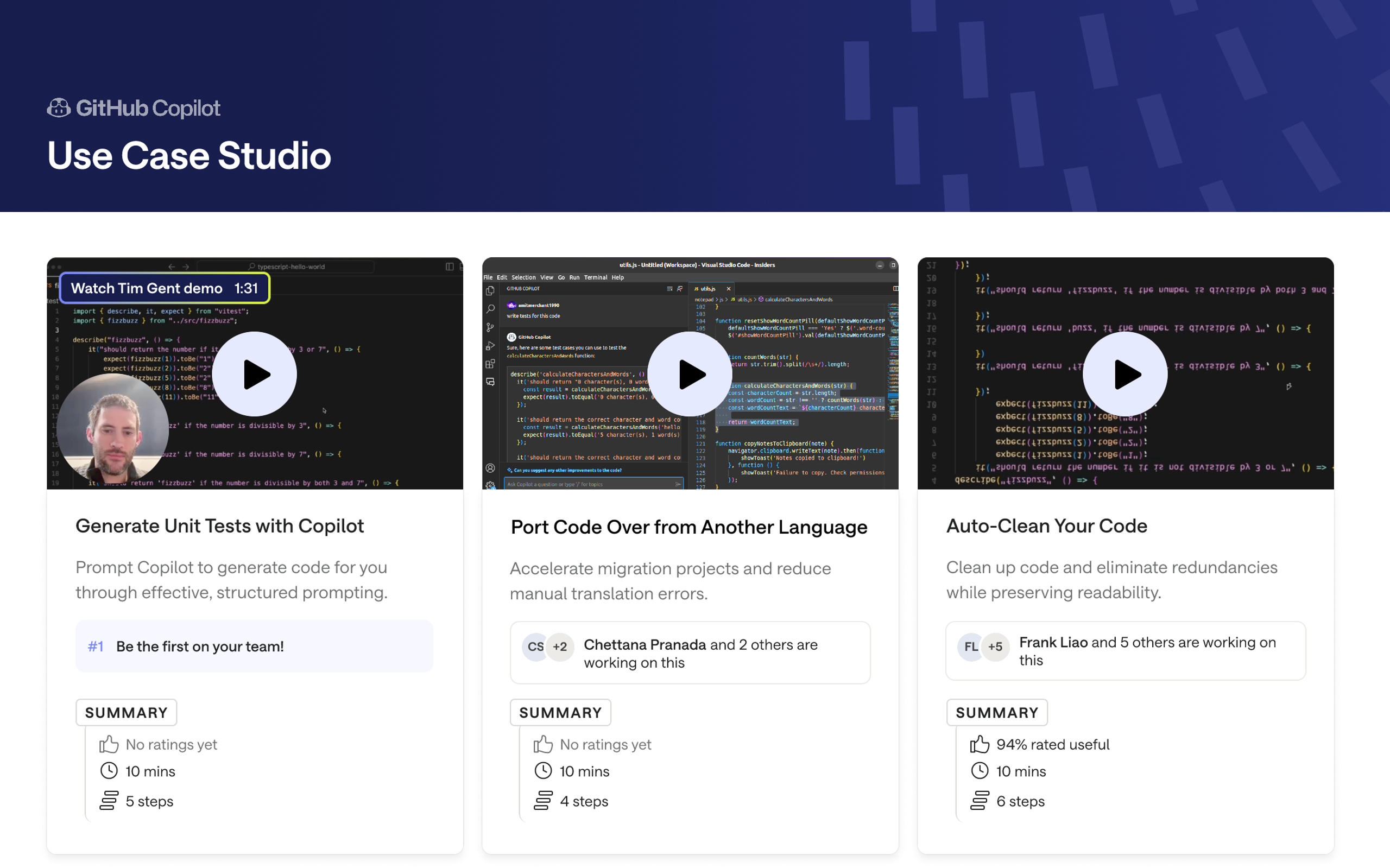1390x868 pixels.
Task: Click the +5 collaborators badge
Action: [x=996, y=647]
